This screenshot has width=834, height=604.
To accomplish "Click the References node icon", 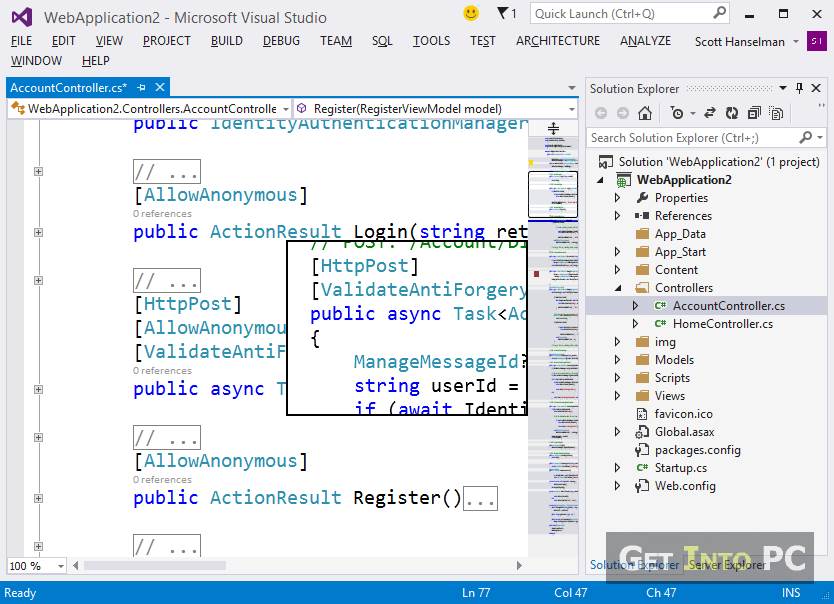I will pos(642,215).
